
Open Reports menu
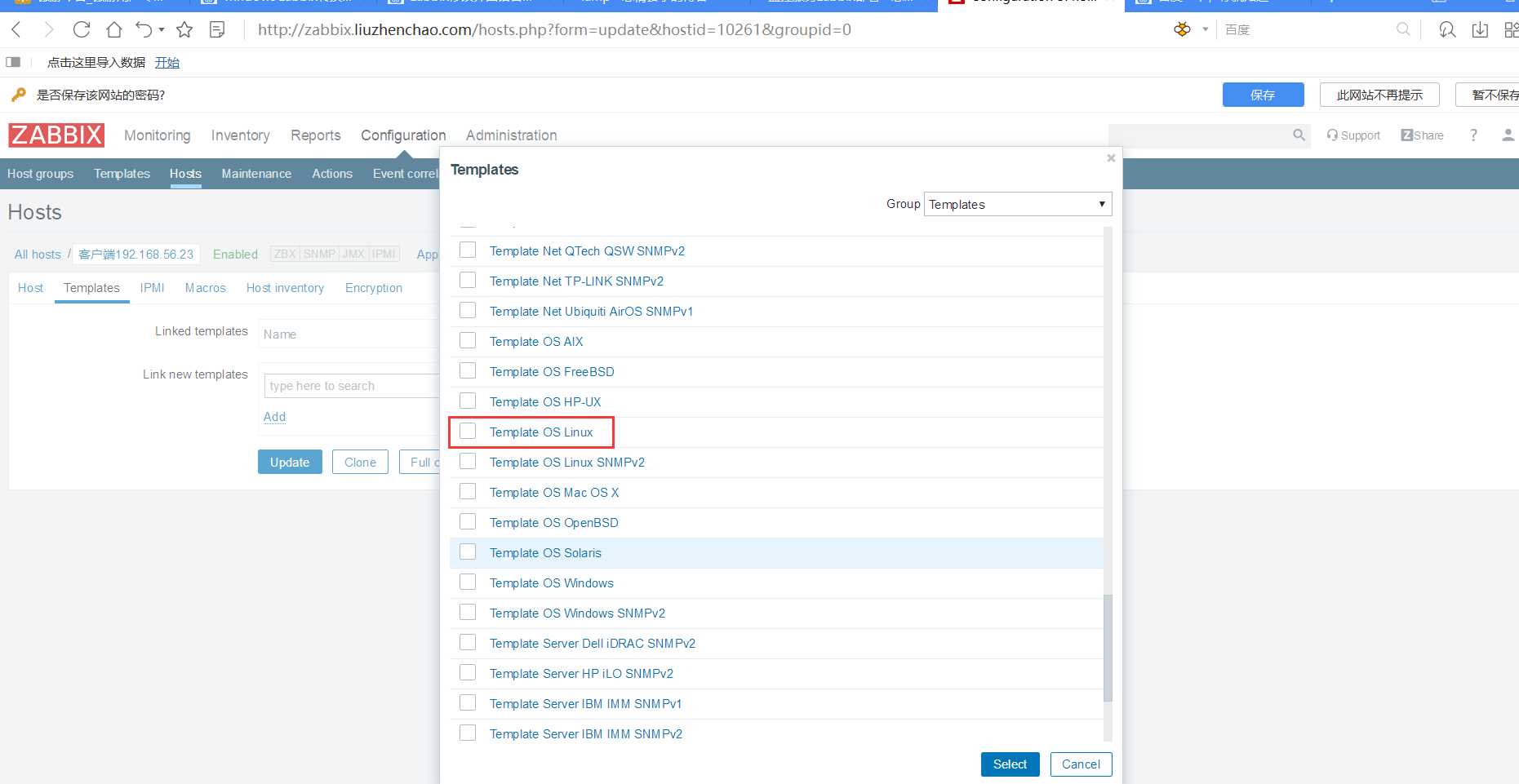316,135
